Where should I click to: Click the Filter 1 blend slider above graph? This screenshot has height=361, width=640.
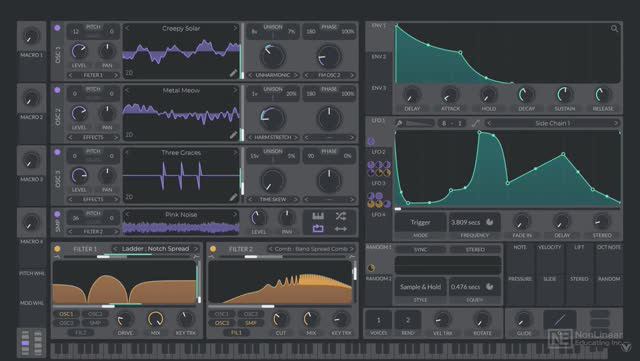click(127, 256)
